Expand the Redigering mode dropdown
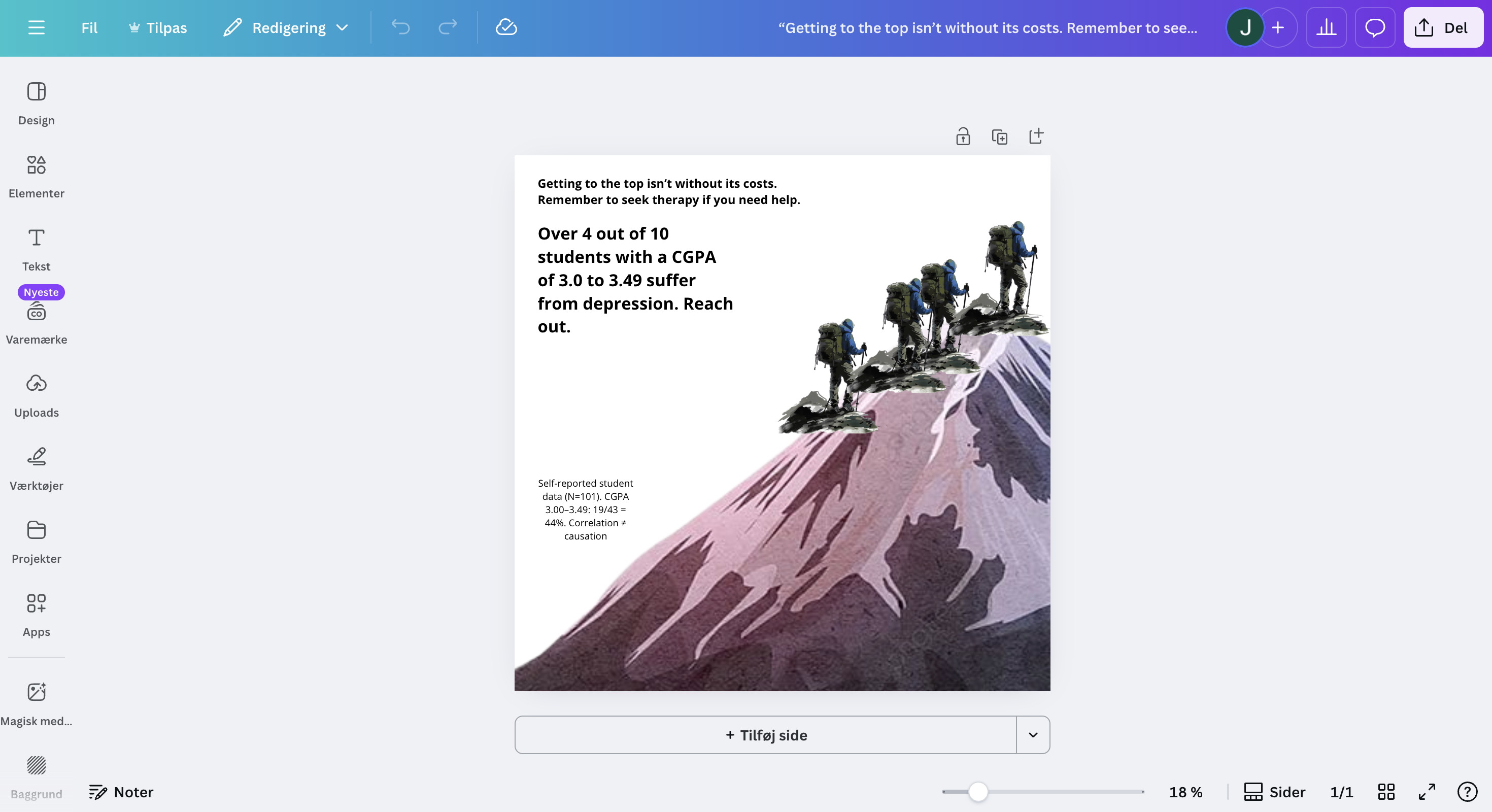The width and height of the screenshot is (1492, 812). [343, 27]
